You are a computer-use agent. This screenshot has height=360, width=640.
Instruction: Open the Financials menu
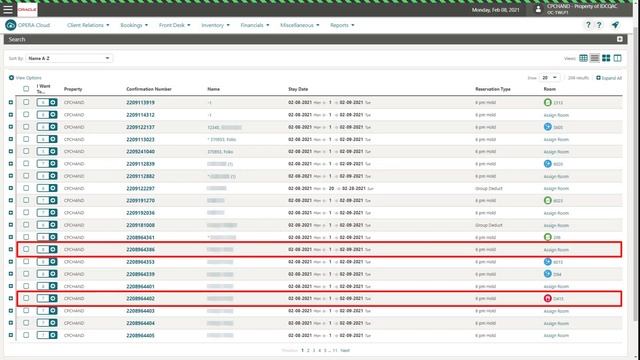coord(255,25)
